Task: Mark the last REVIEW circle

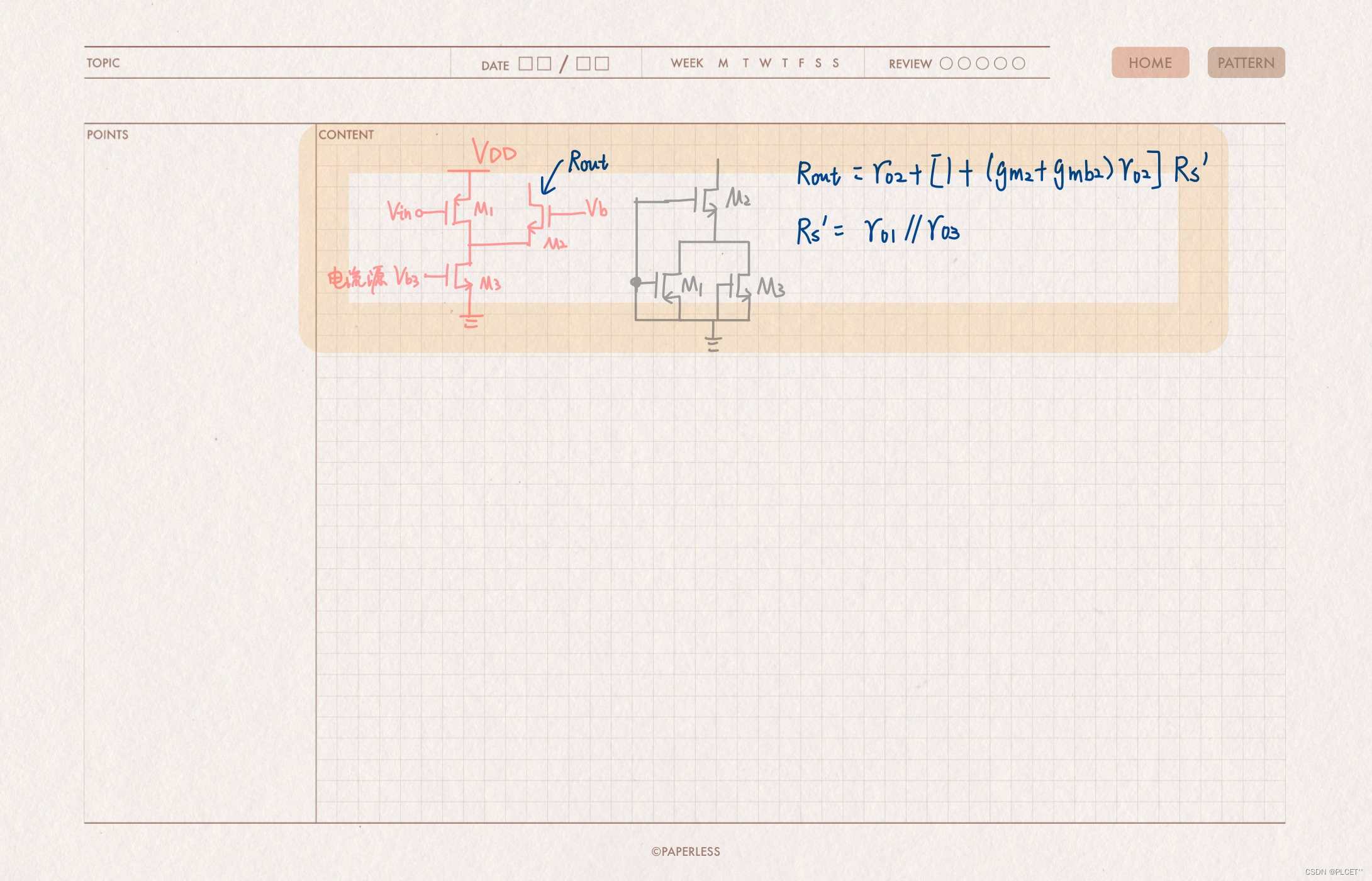Action: [1018, 64]
